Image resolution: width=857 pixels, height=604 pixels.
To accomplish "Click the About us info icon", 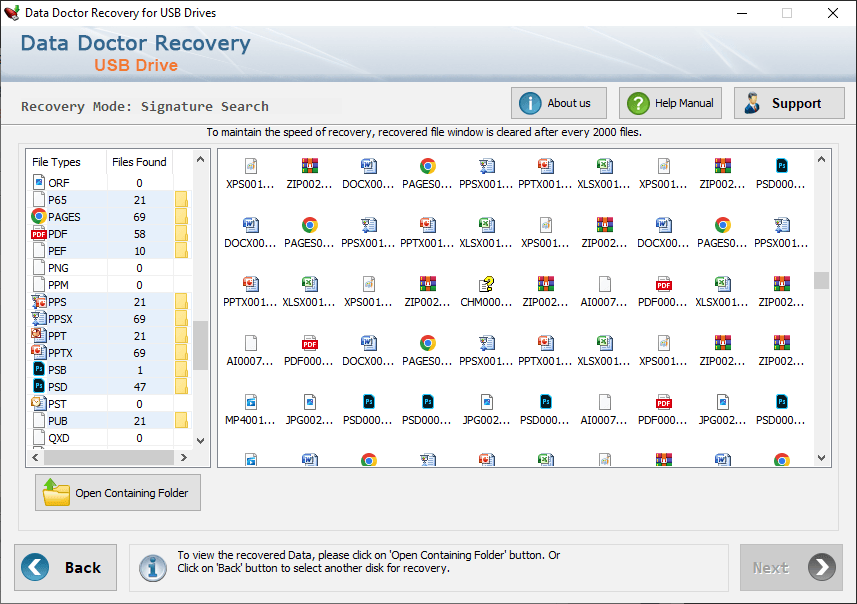I will tap(530, 103).
